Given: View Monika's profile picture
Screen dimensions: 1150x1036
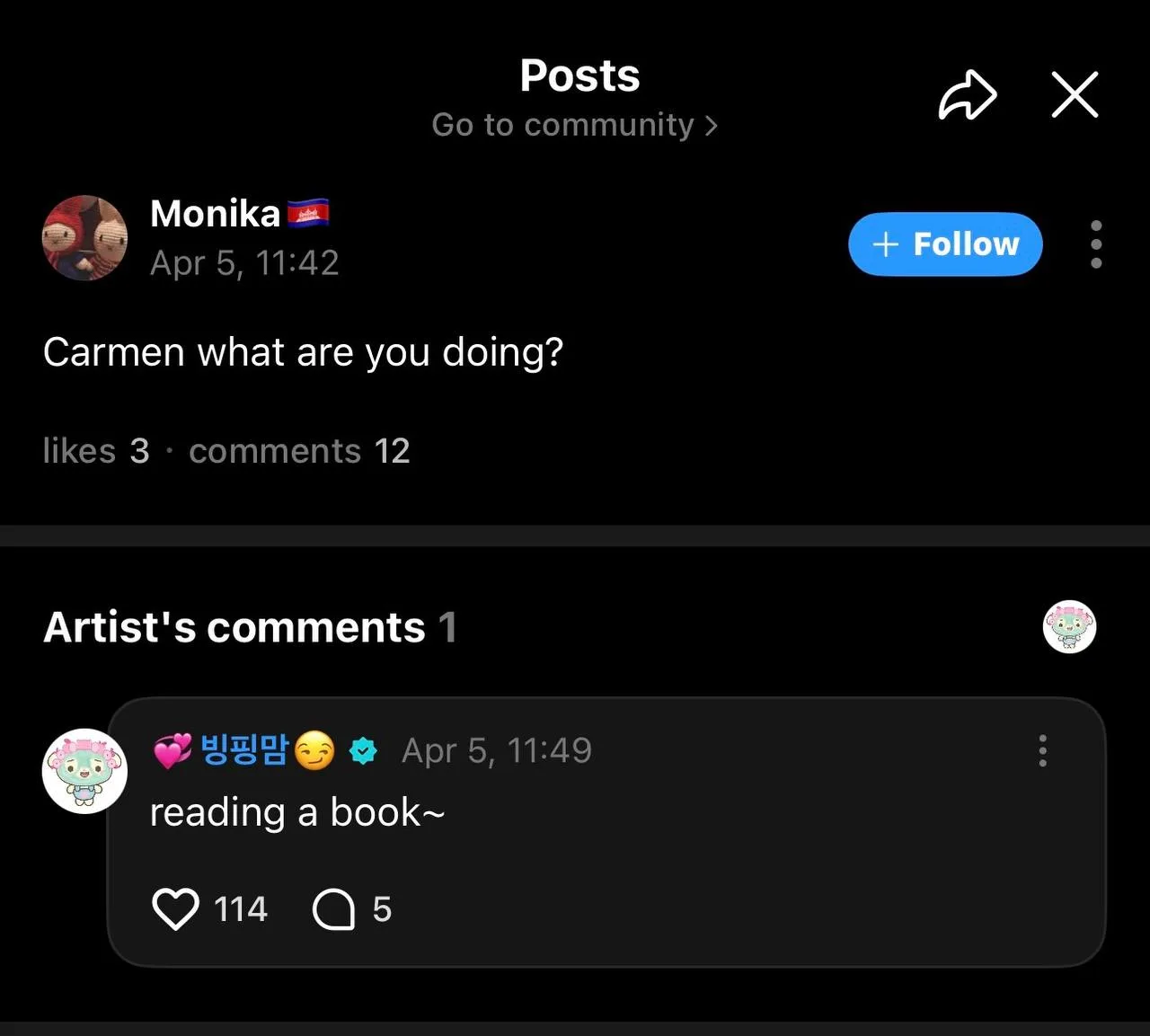Looking at the screenshot, I should coord(84,238).
